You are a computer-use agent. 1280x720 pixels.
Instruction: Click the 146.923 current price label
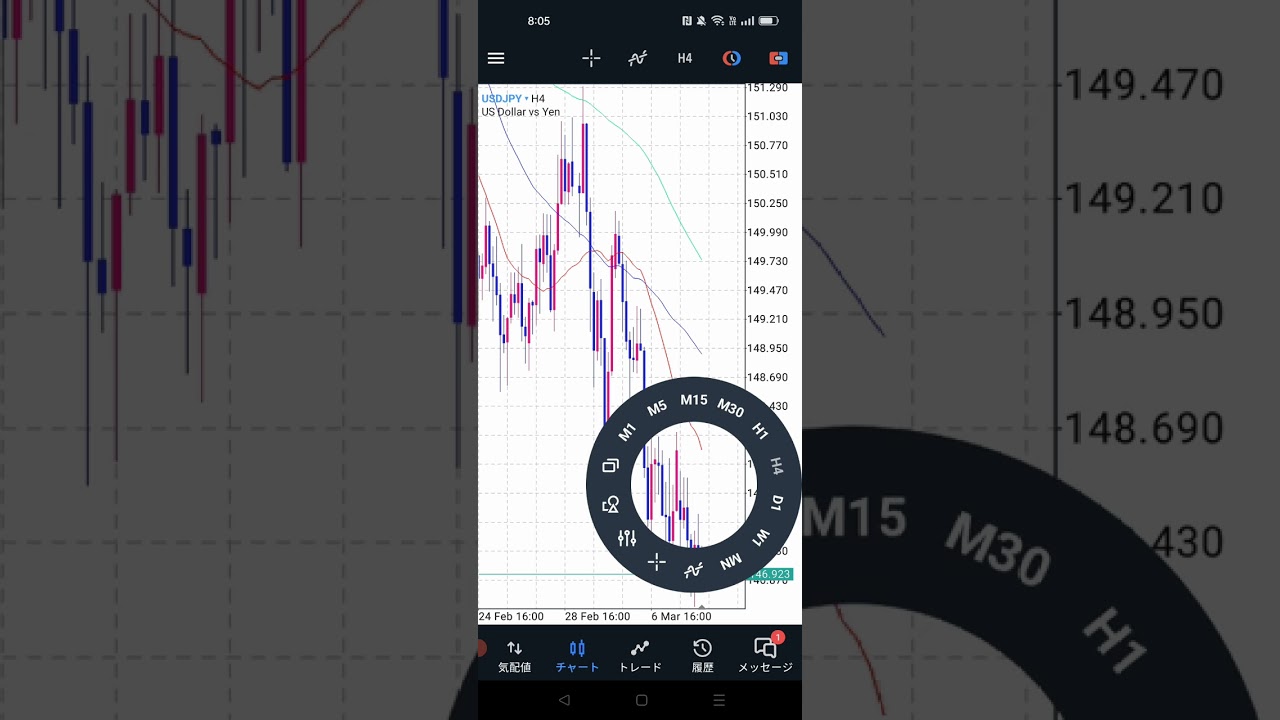click(772, 575)
